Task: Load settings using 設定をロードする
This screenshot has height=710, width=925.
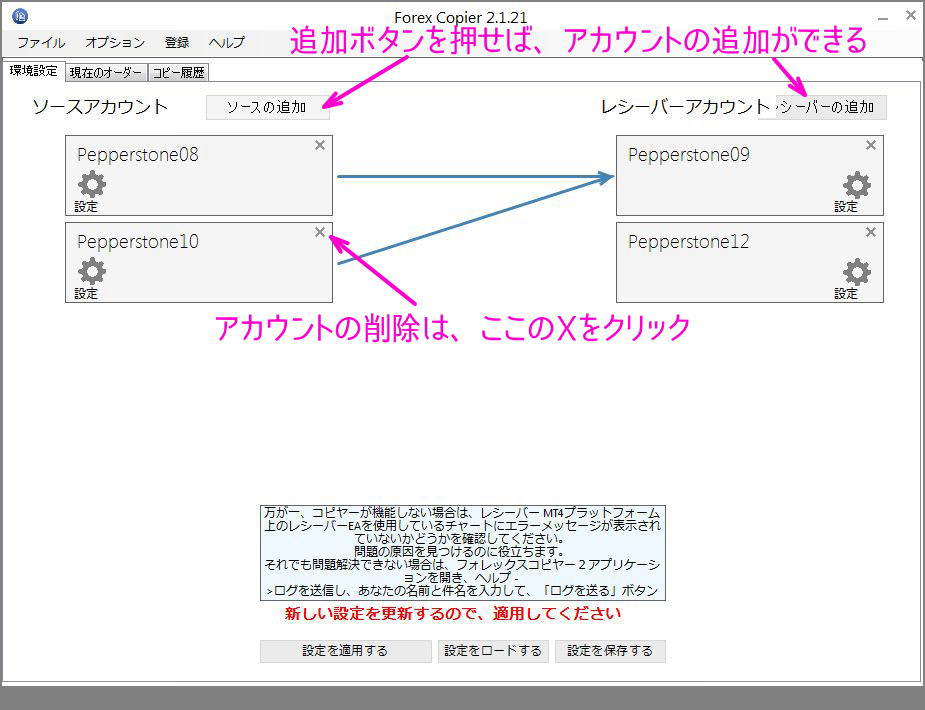Action: click(x=494, y=651)
